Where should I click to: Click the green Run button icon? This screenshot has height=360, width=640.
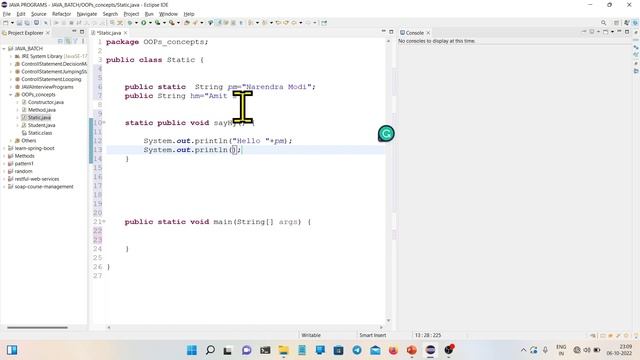[x=144, y=23]
